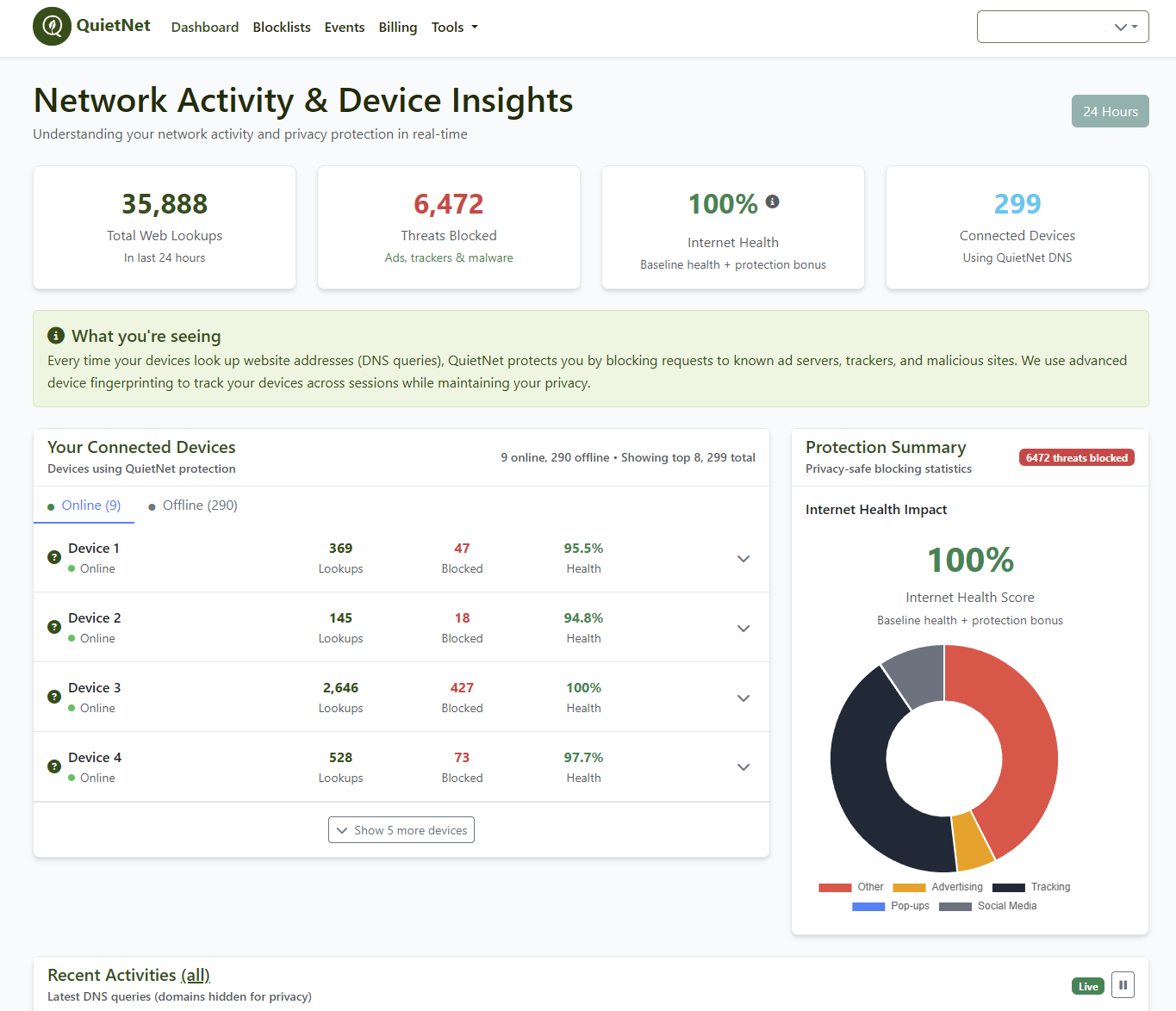Click Device 4's 97.7% health value
The width and height of the screenshot is (1176, 1011).
pos(583,757)
